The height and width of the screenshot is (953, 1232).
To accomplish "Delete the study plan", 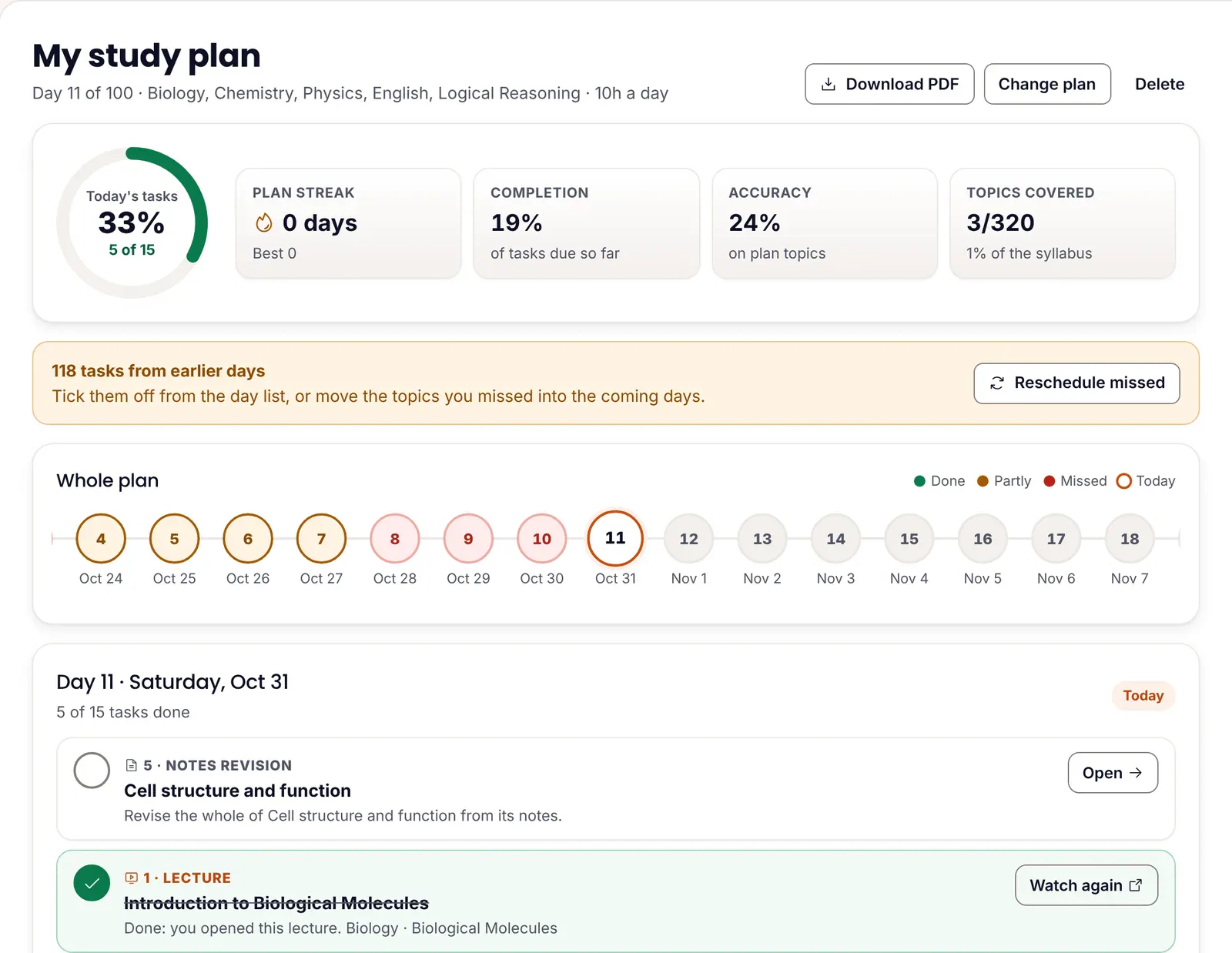I will [1160, 84].
